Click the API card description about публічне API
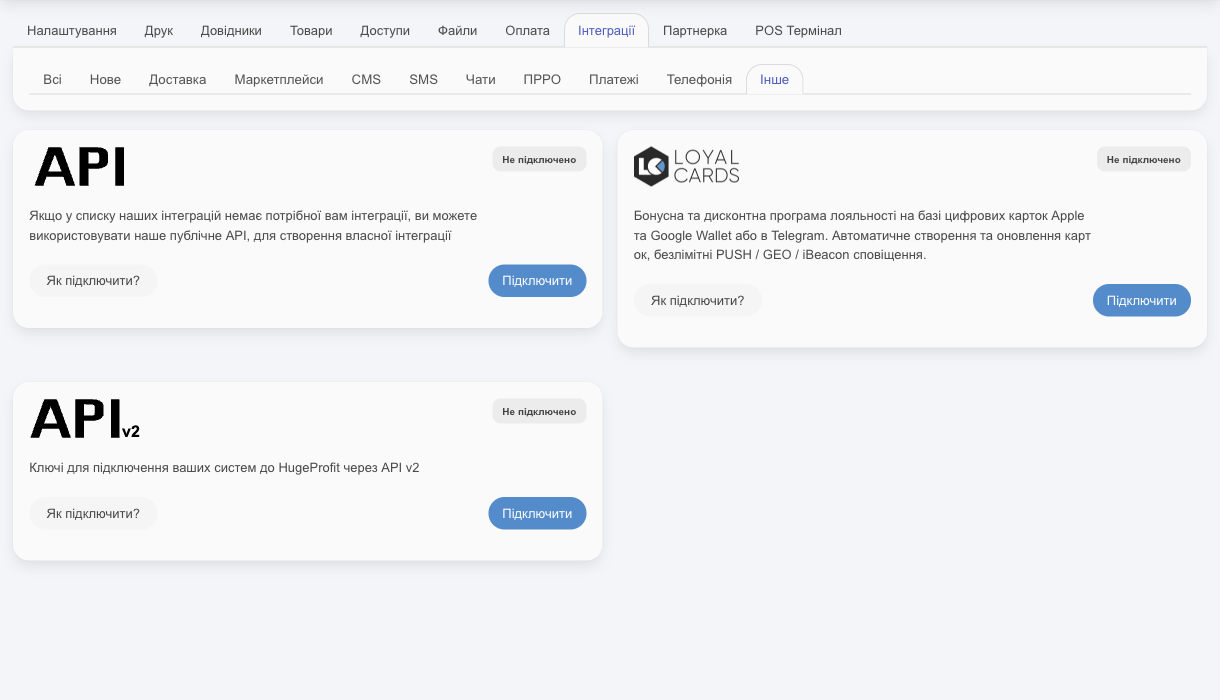The height and width of the screenshot is (700, 1220). pyautogui.click(x=254, y=226)
